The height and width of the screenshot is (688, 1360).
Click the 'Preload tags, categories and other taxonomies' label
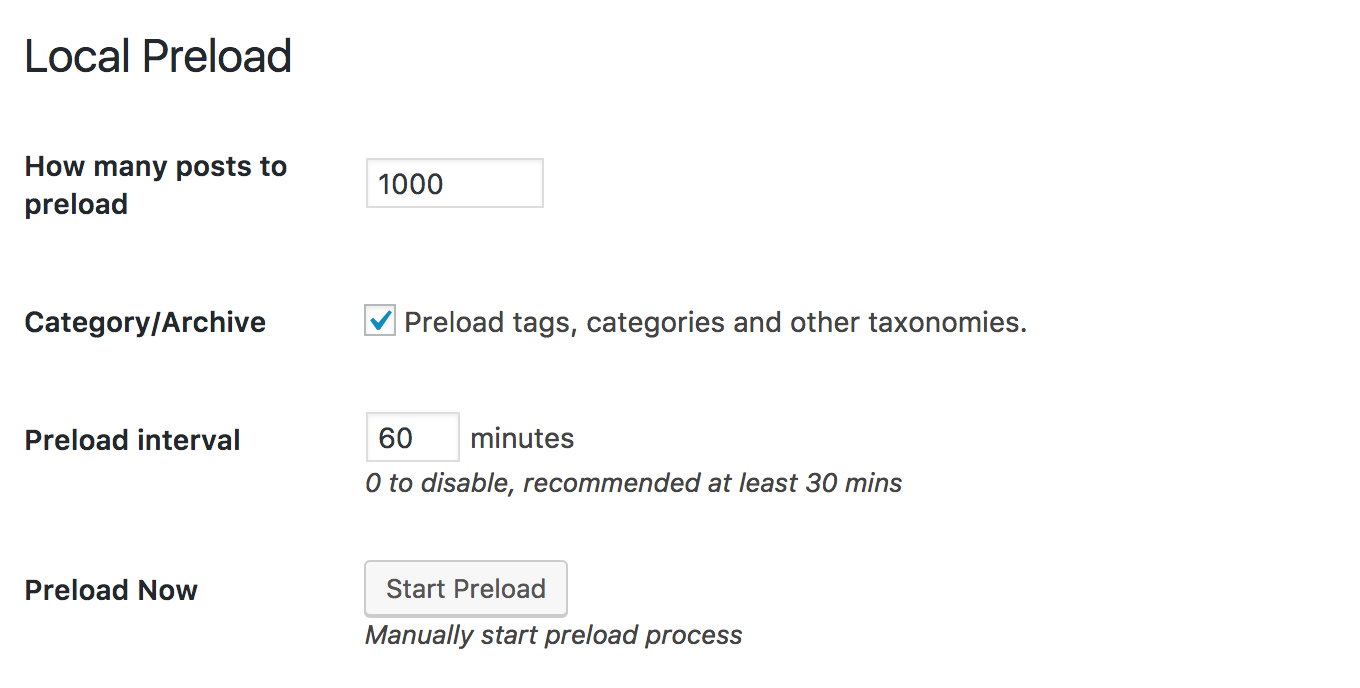(715, 323)
